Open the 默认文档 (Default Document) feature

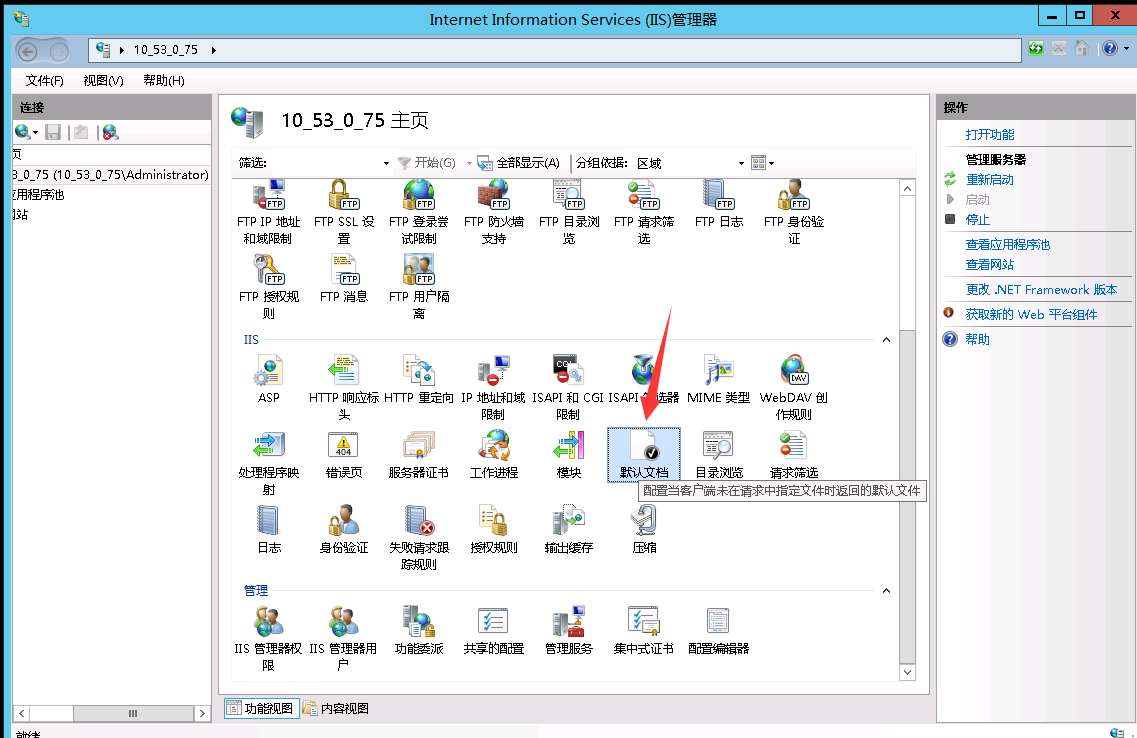point(643,453)
